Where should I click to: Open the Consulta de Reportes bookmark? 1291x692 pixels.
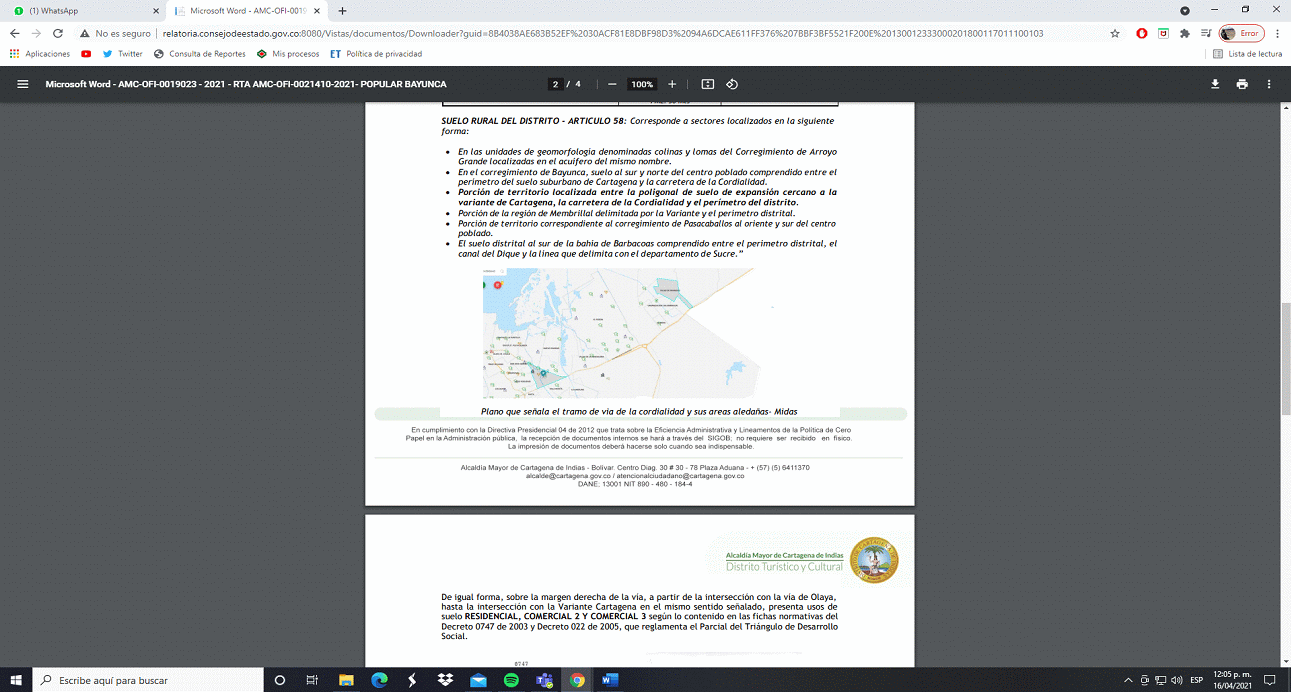pyautogui.click(x=199, y=54)
